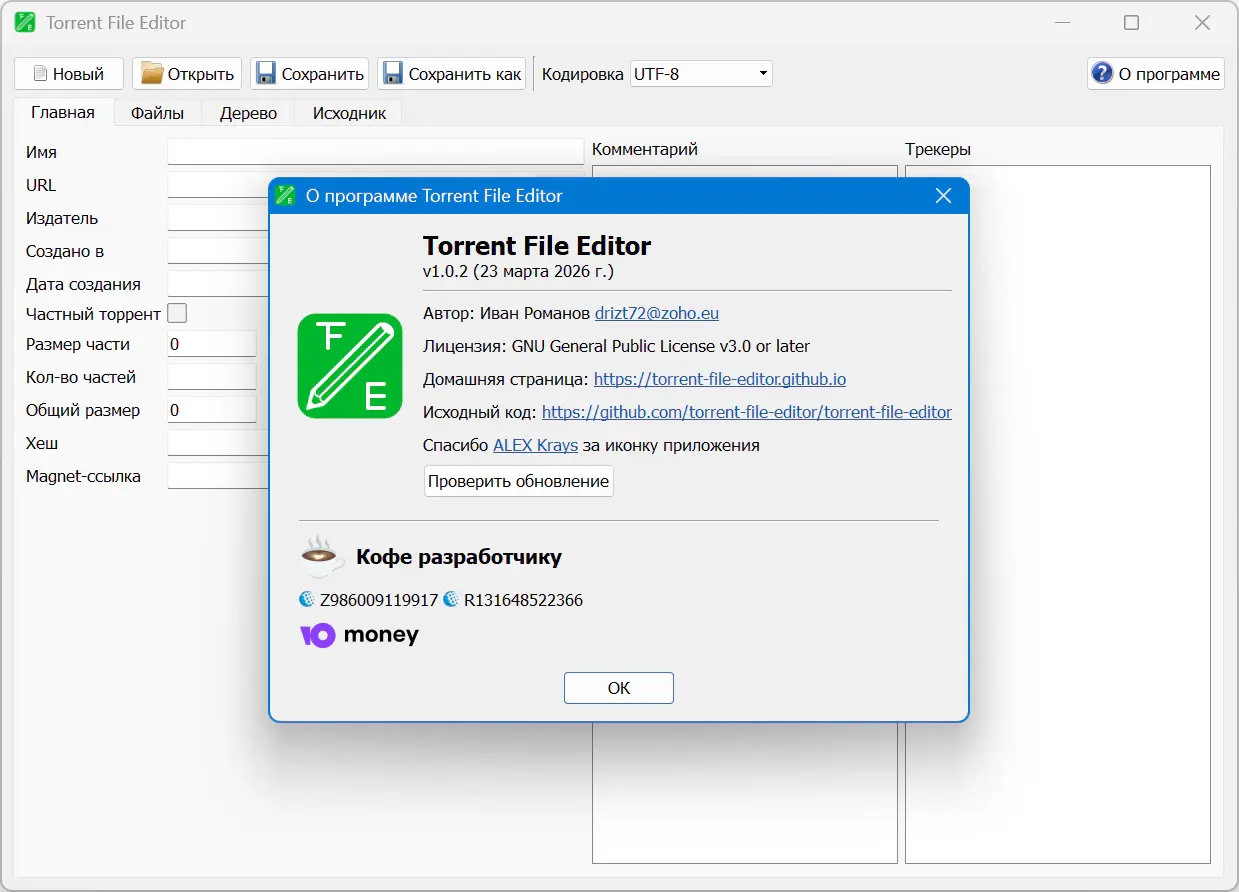Maximize the main Torrent File Editor window
Screen dimensions: 1239x892
pos(1131,23)
